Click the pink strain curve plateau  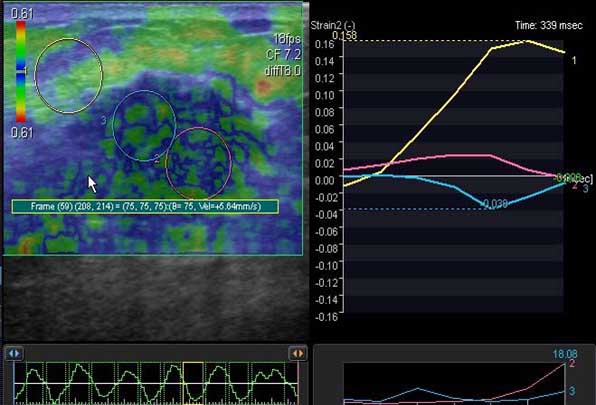pyautogui.click(x=468, y=155)
